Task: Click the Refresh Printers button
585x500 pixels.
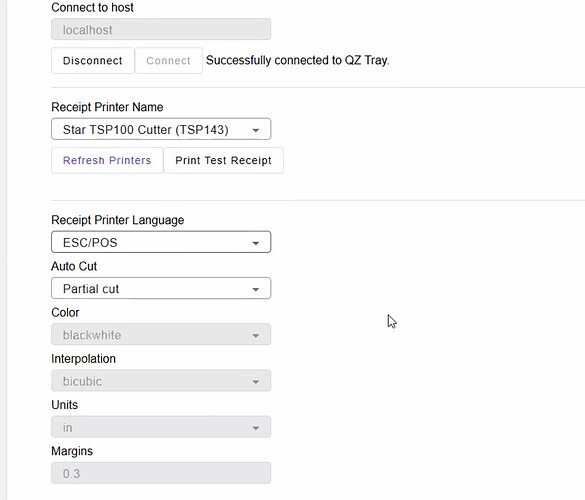Action: [x=107, y=160]
